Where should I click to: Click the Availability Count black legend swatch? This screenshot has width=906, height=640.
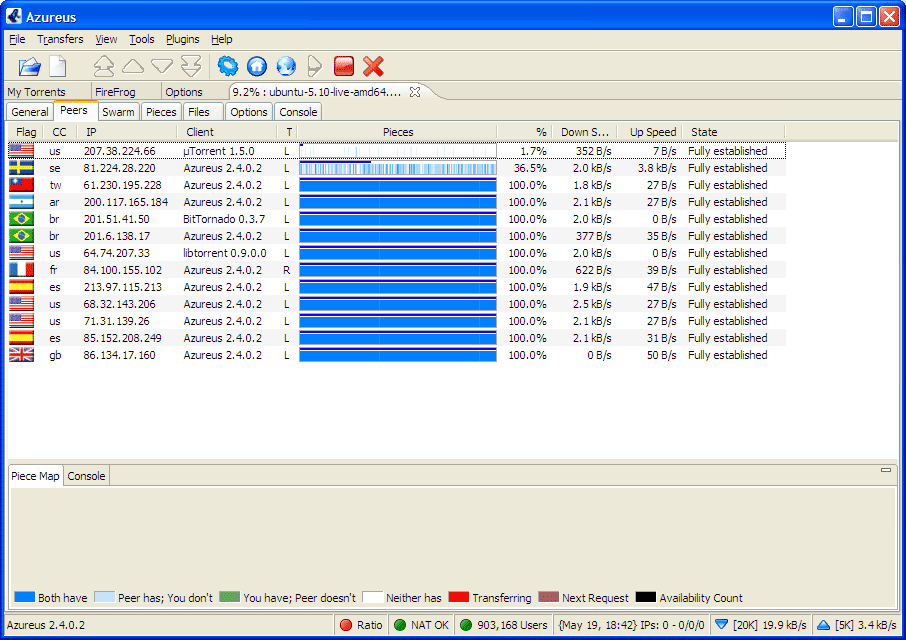pos(646,597)
